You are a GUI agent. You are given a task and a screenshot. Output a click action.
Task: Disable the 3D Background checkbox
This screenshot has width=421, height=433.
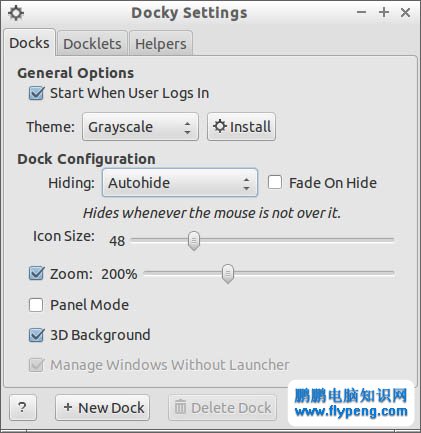(x=36, y=335)
